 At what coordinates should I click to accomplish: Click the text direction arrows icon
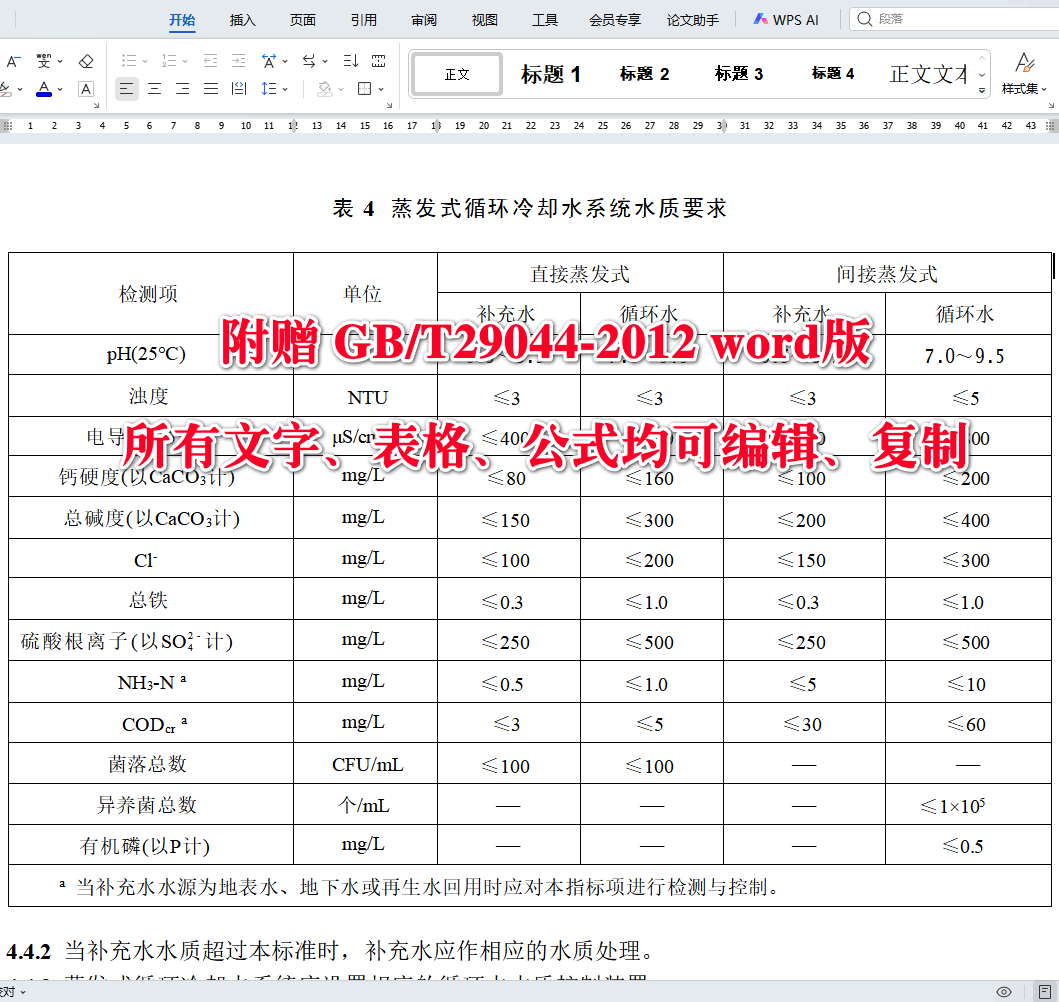(x=309, y=61)
